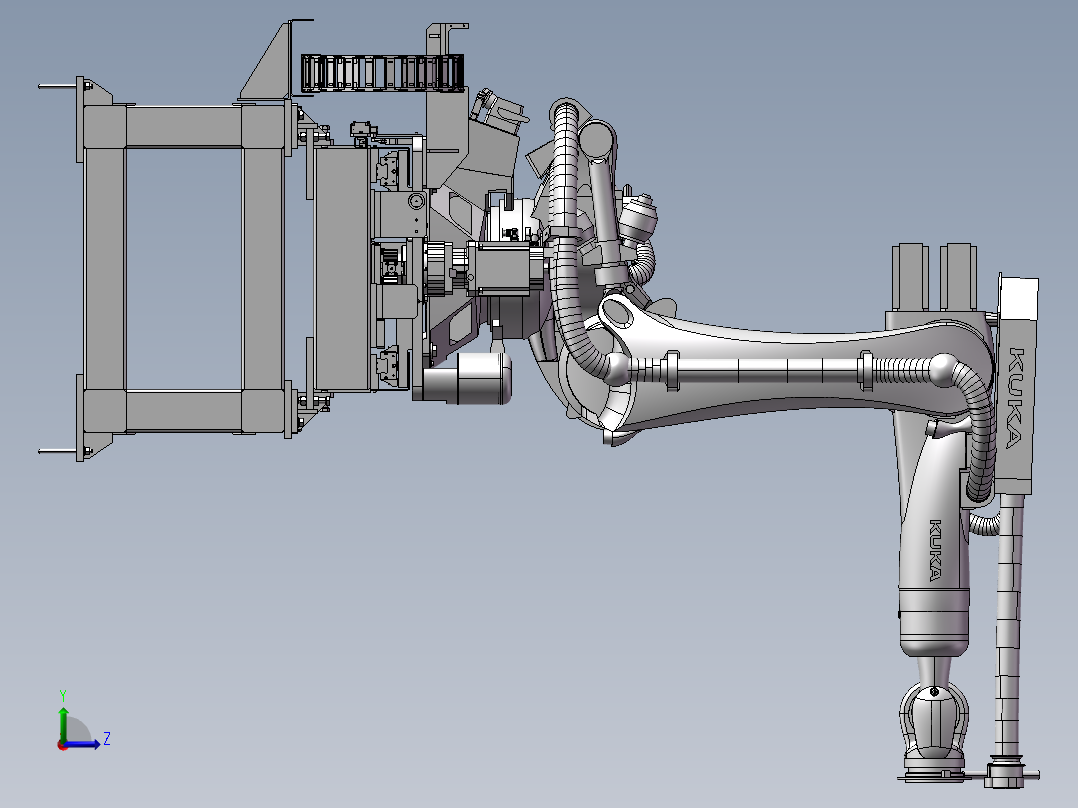
Task: Click the blue Z axis arrow of the triad
Action: click(x=84, y=743)
